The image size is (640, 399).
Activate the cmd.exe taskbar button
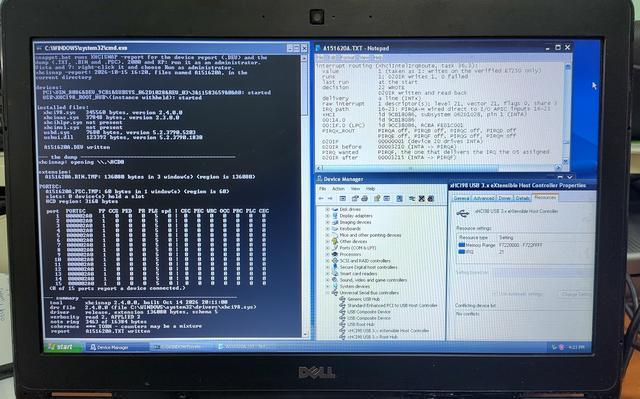click(x=182, y=347)
